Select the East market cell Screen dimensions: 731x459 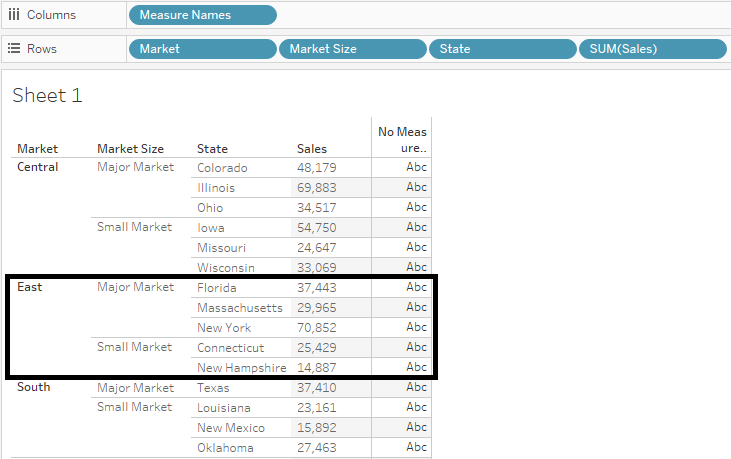pos(30,287)
